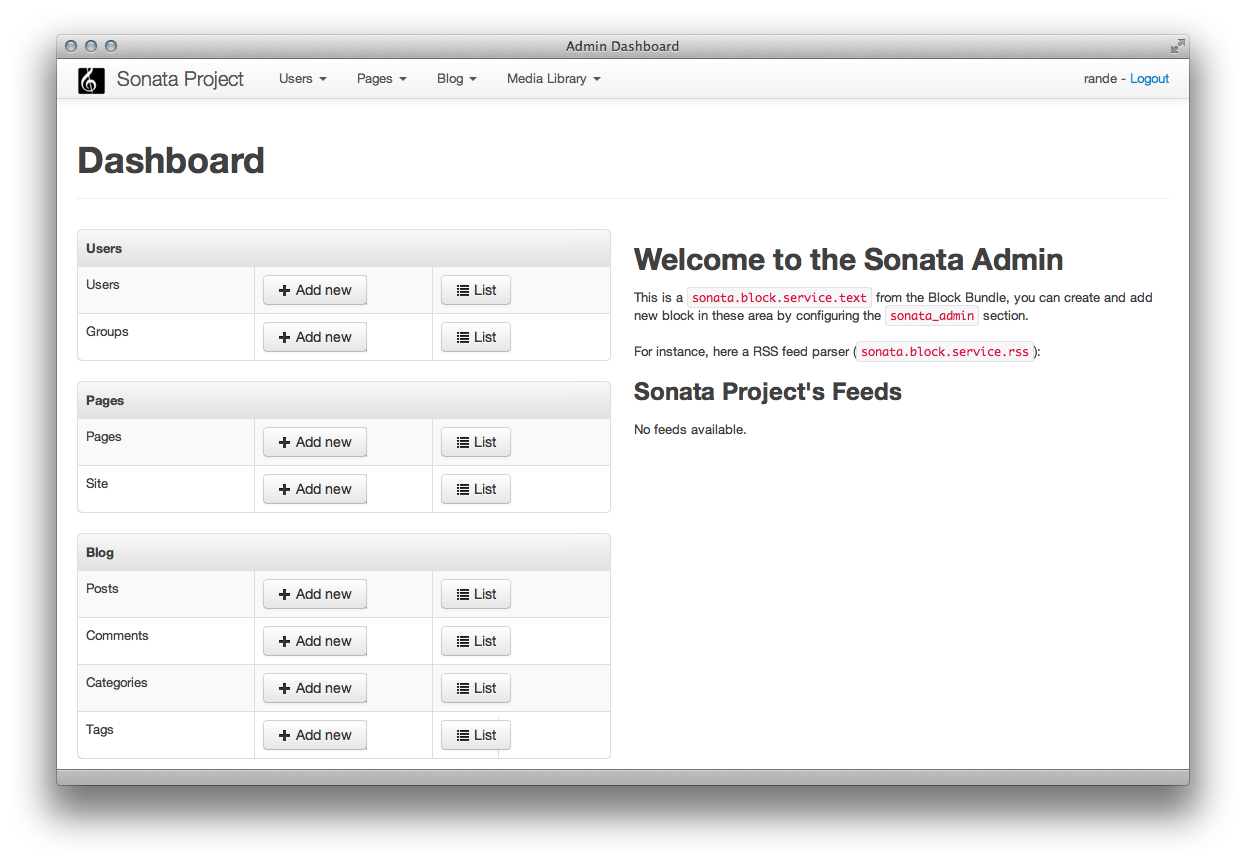Click plus icon in Users Add new
The image size is (1246, 864).
coord(284,291)
